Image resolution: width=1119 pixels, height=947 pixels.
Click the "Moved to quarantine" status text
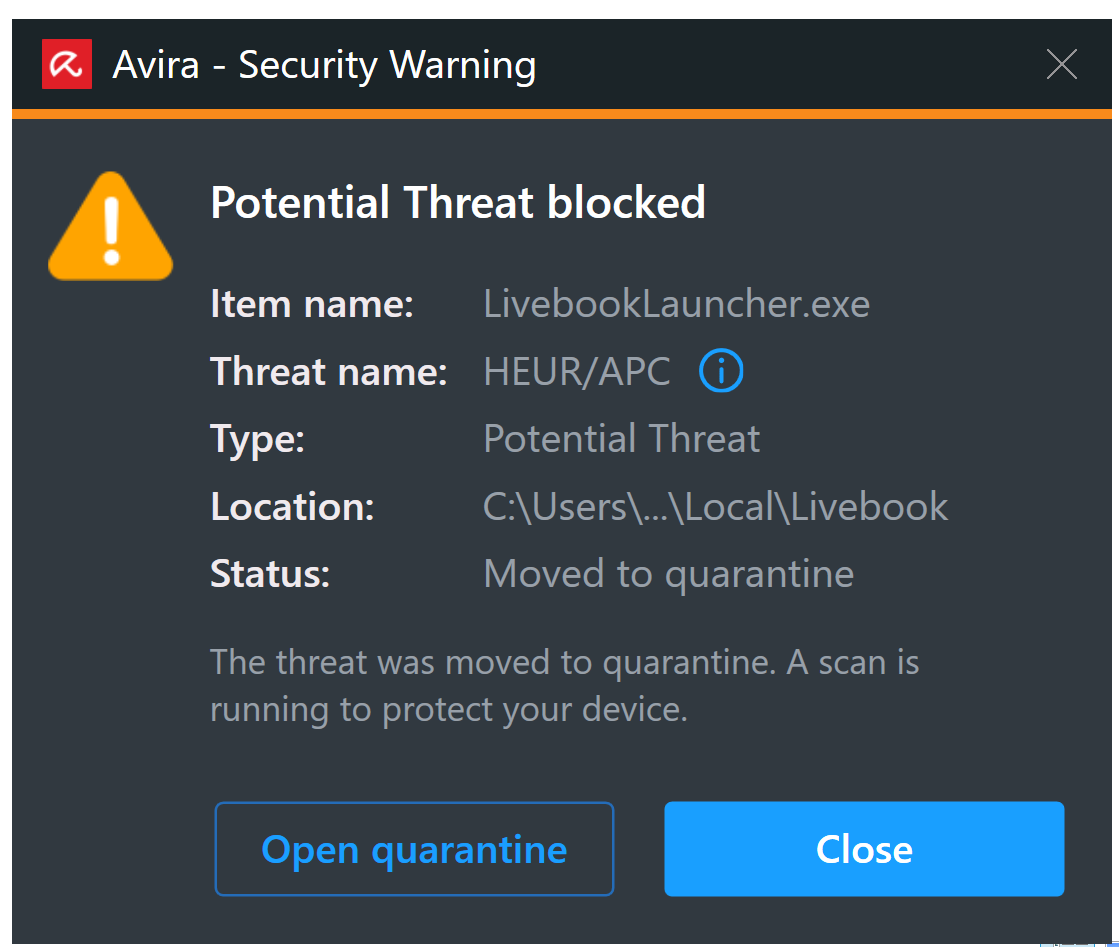tap(668, 573)
